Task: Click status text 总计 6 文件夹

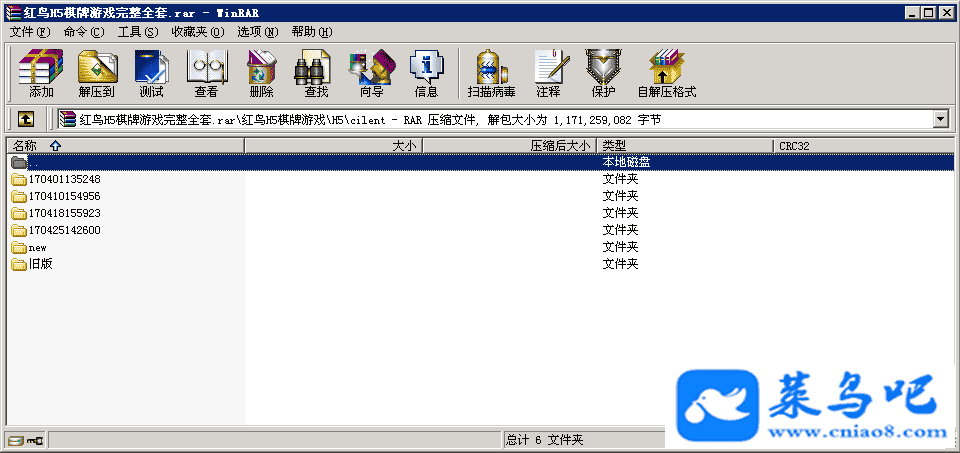Action: tap(545, 440)
